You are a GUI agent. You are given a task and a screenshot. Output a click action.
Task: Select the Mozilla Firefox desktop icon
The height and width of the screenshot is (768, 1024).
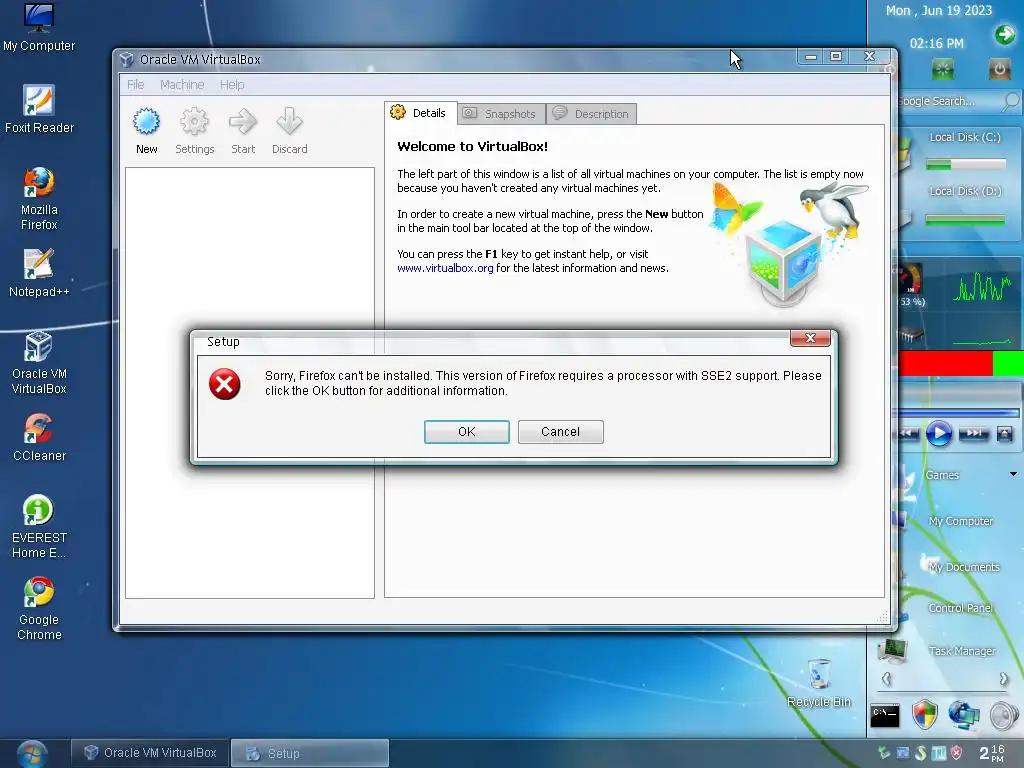point(39,199)
